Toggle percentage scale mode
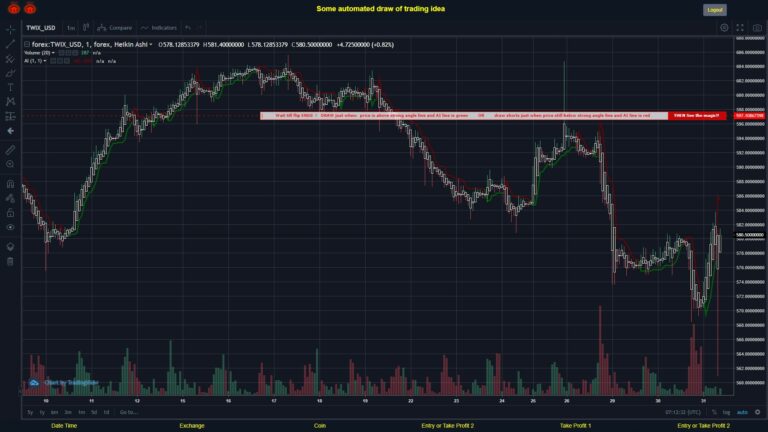The width and height of the screenshot is (768, 432). (714, 412)
